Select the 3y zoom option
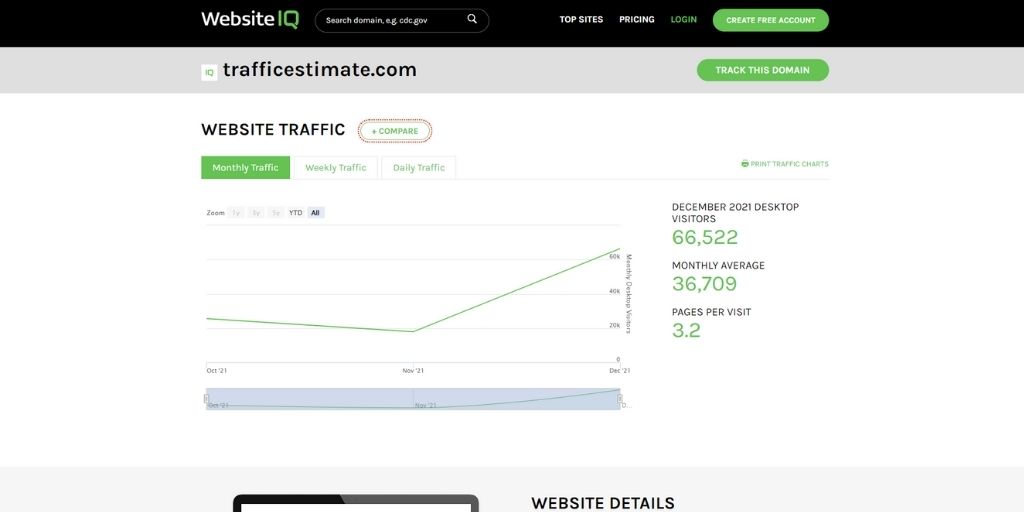The image size is (1024, 512). 256,213
